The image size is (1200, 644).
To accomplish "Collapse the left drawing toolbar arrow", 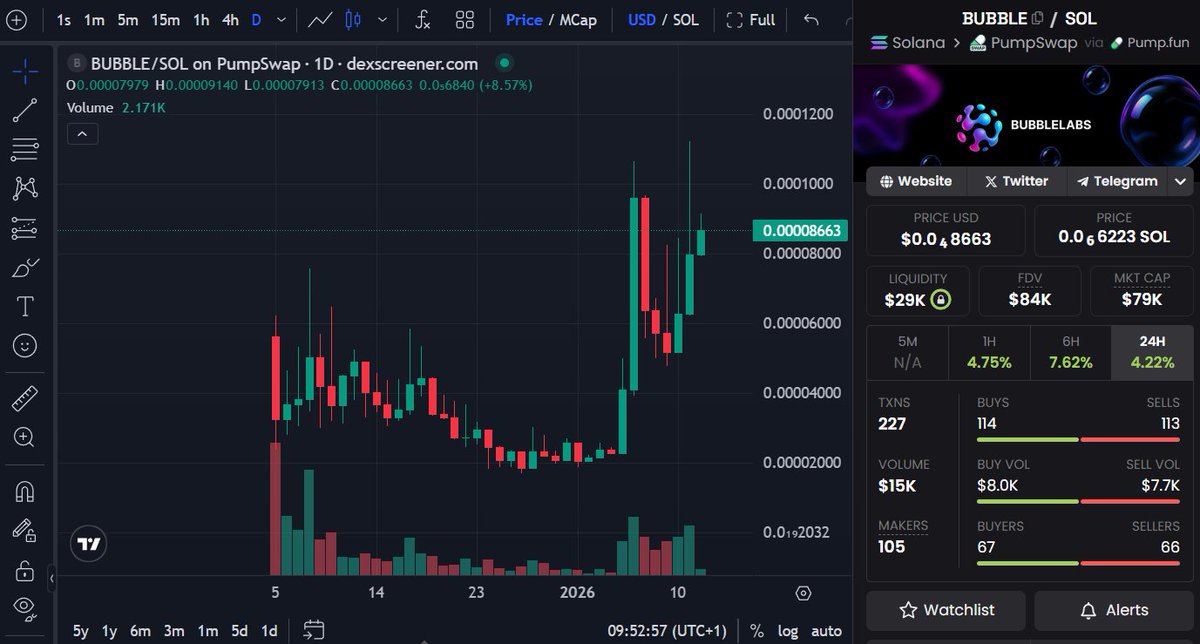I will click(52, 578).
